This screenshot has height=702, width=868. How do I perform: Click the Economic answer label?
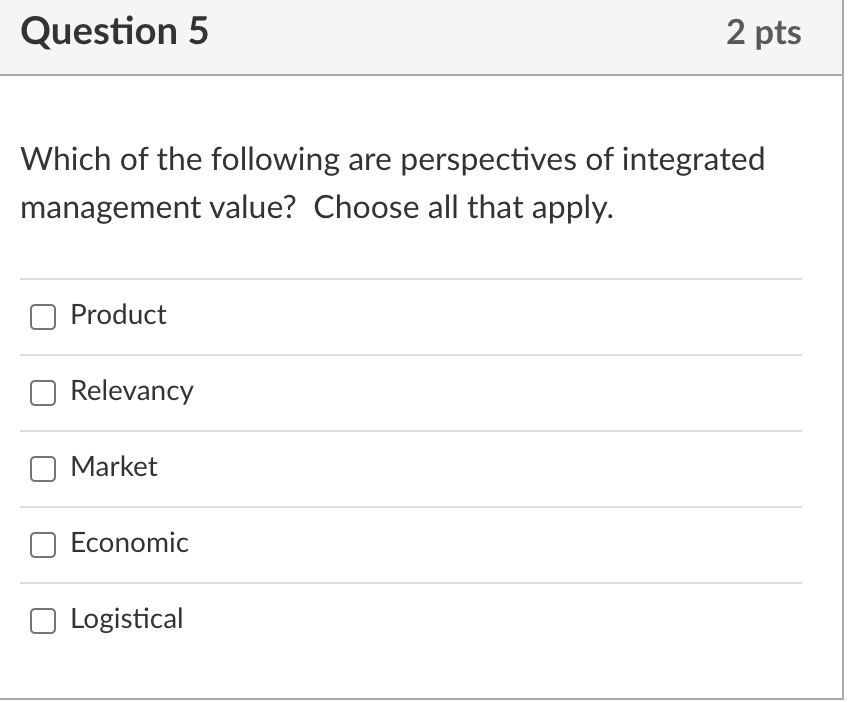(x=129, y=544)
